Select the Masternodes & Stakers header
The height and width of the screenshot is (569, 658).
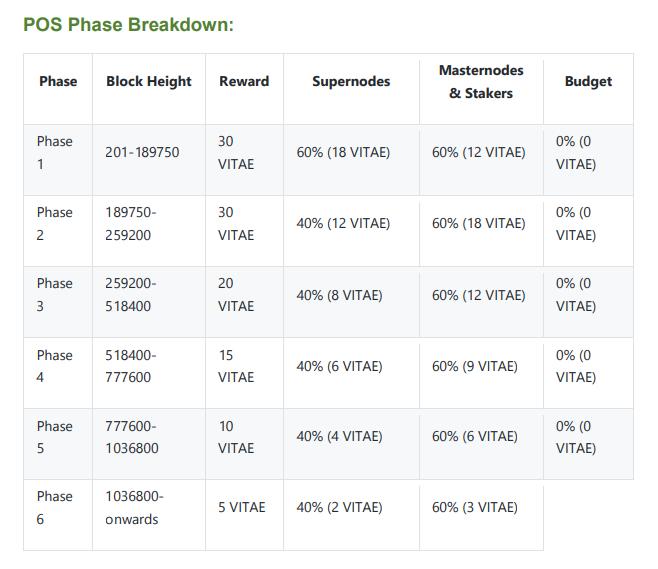click(481, 81)
